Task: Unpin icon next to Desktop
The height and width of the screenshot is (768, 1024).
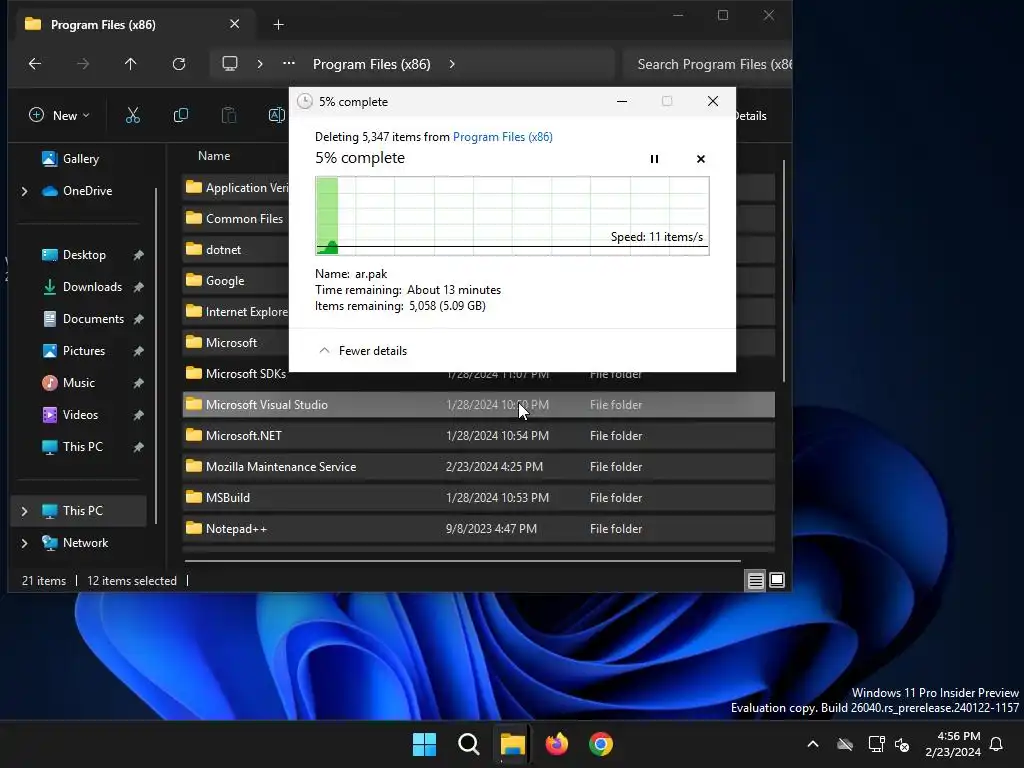Action: point(138,255)
